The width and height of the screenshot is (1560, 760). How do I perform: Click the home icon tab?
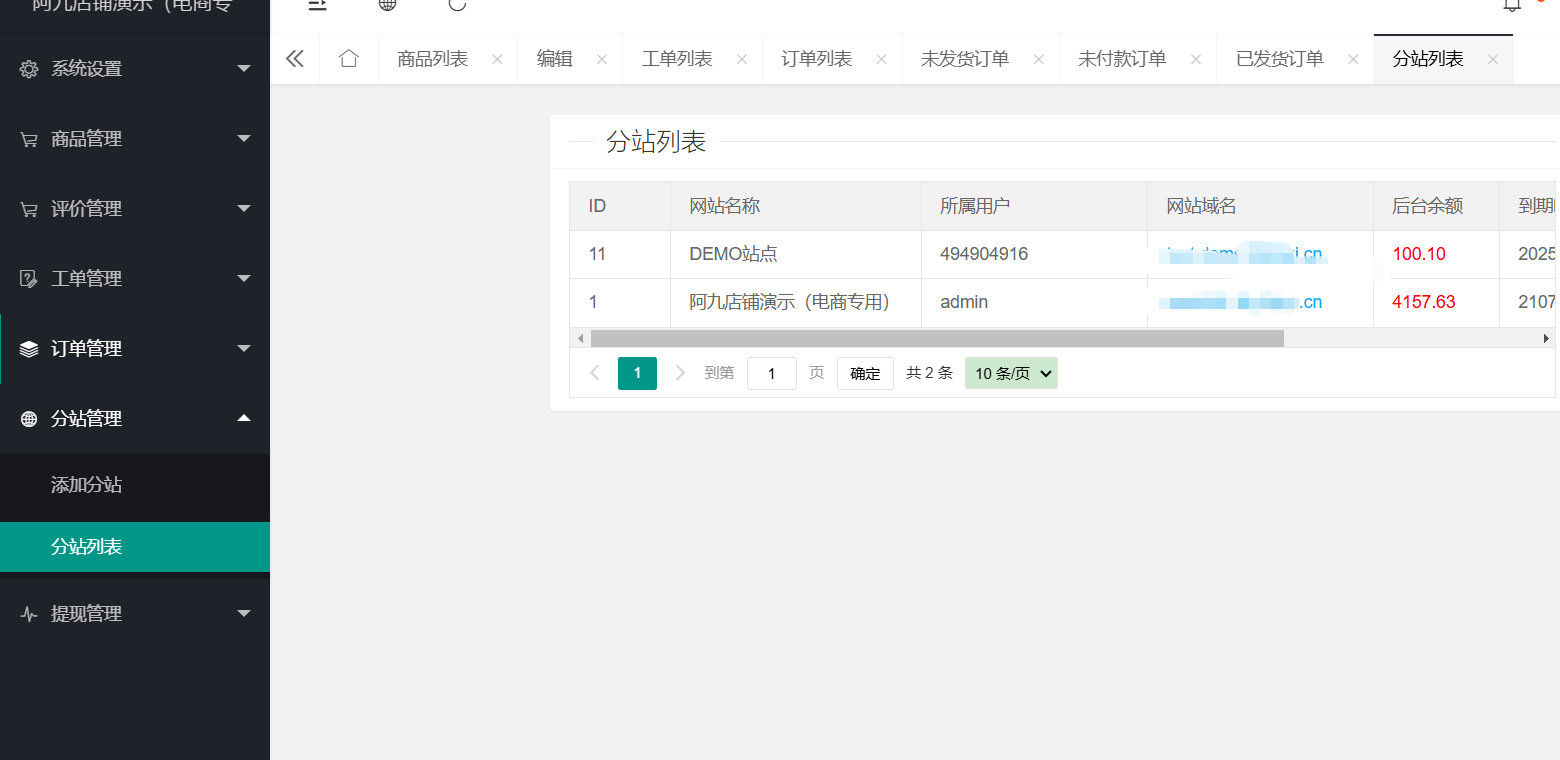[x=348, y=59]
